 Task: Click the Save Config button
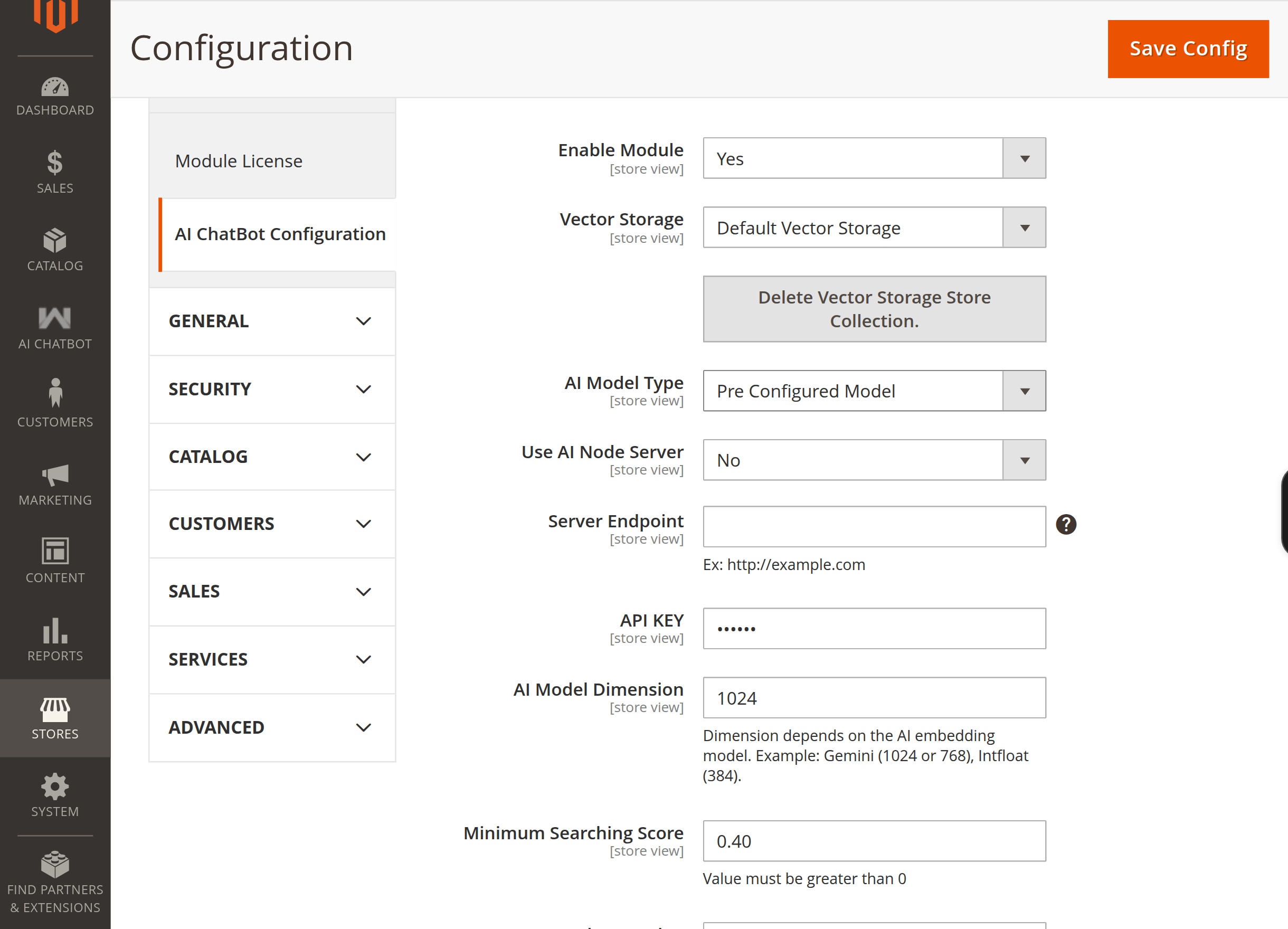(x=1188, y=49)
